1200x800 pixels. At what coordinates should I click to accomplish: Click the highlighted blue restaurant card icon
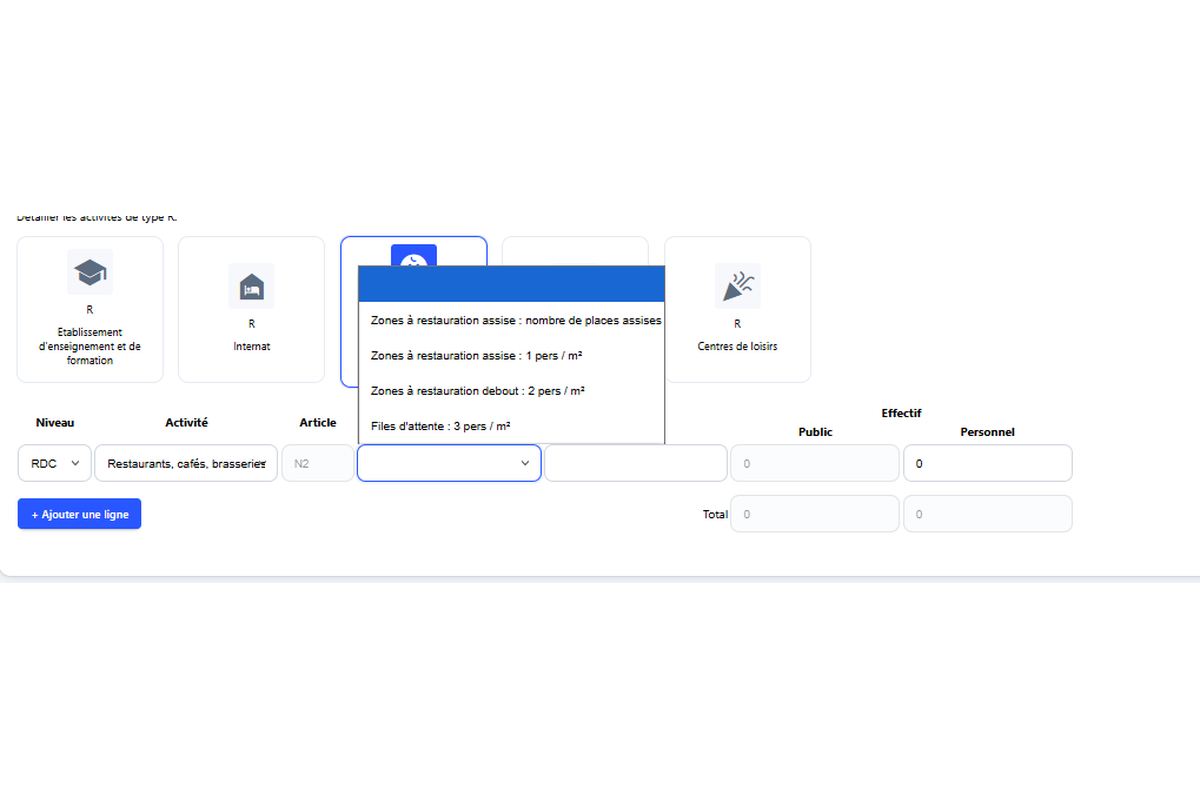pyautogui.click(x=413, y=254)
